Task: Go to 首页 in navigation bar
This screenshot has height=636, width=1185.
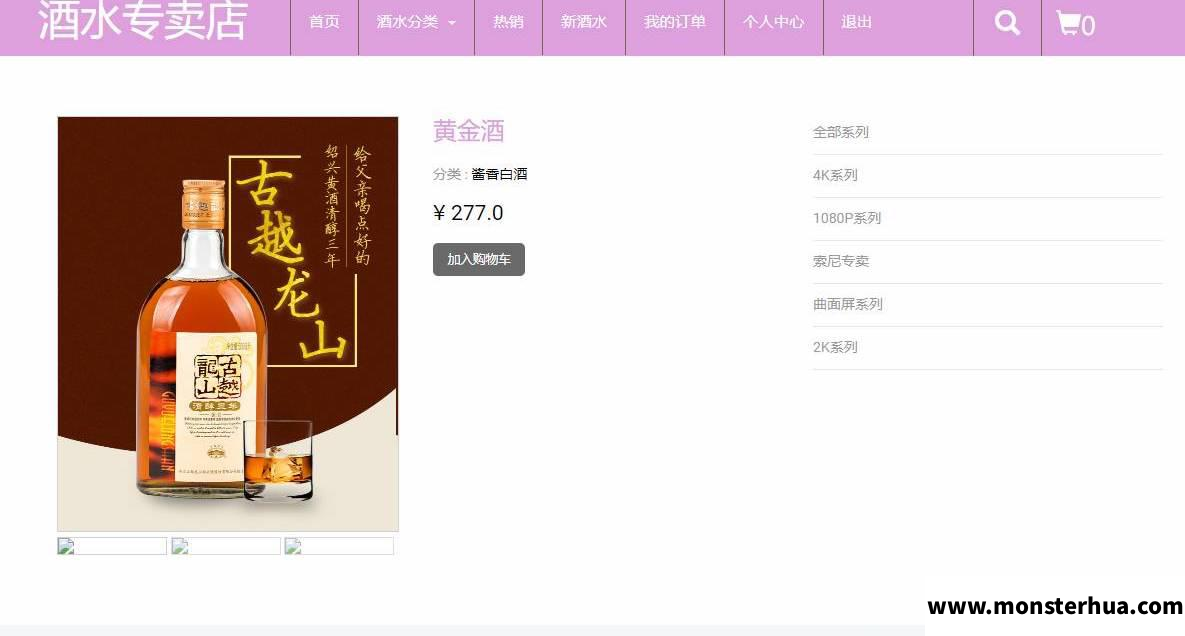Action: (x=324, y=22)
